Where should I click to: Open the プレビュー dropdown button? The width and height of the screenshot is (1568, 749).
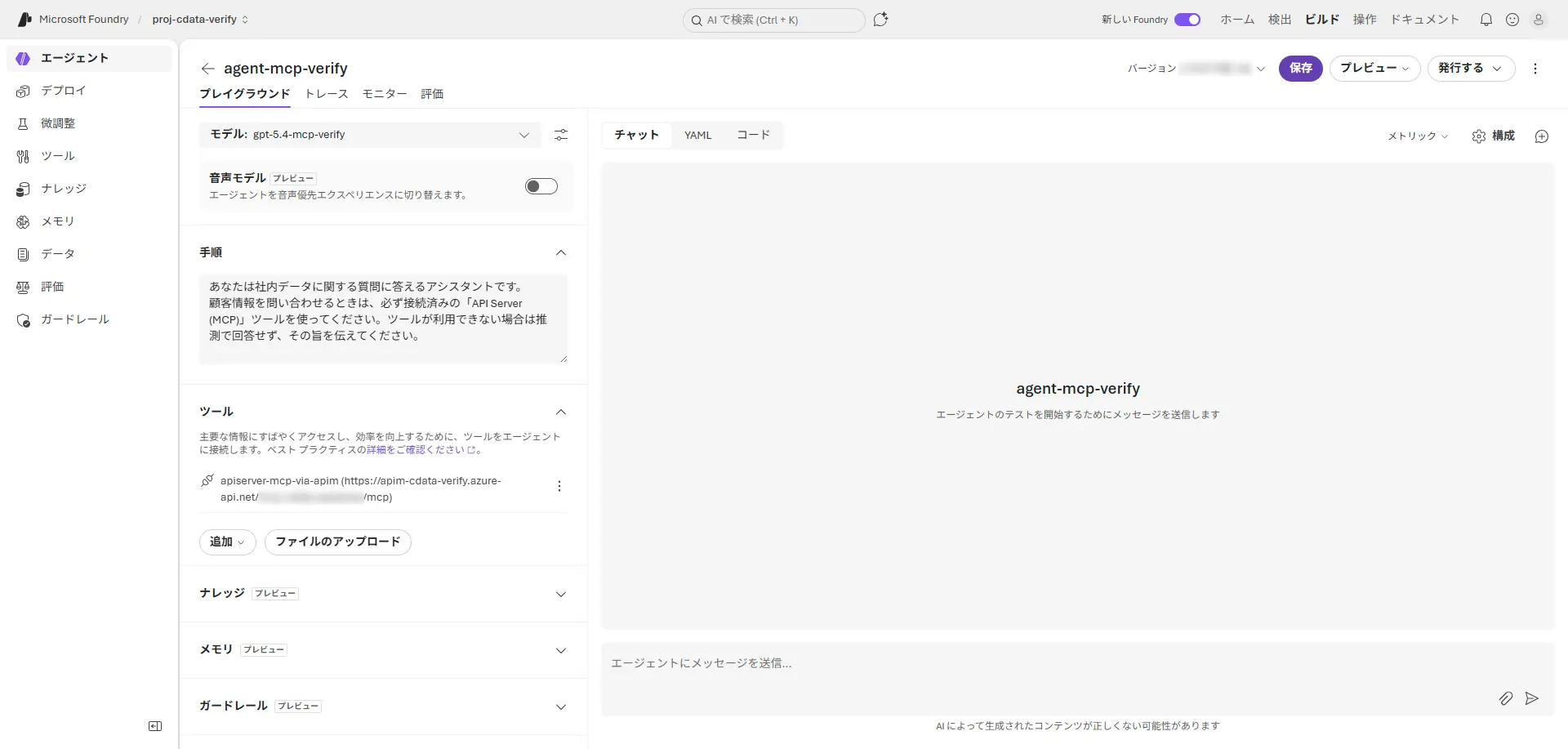pyautogui.click(x=1375, y=69)
